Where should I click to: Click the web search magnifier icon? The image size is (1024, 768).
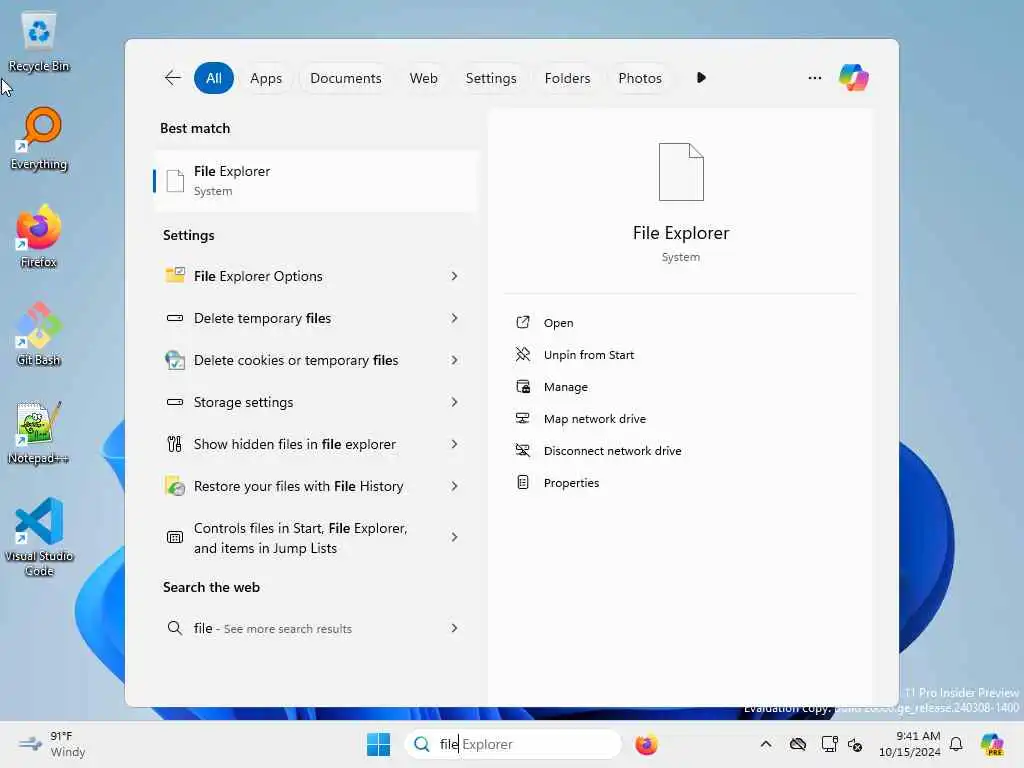[174, 628]
